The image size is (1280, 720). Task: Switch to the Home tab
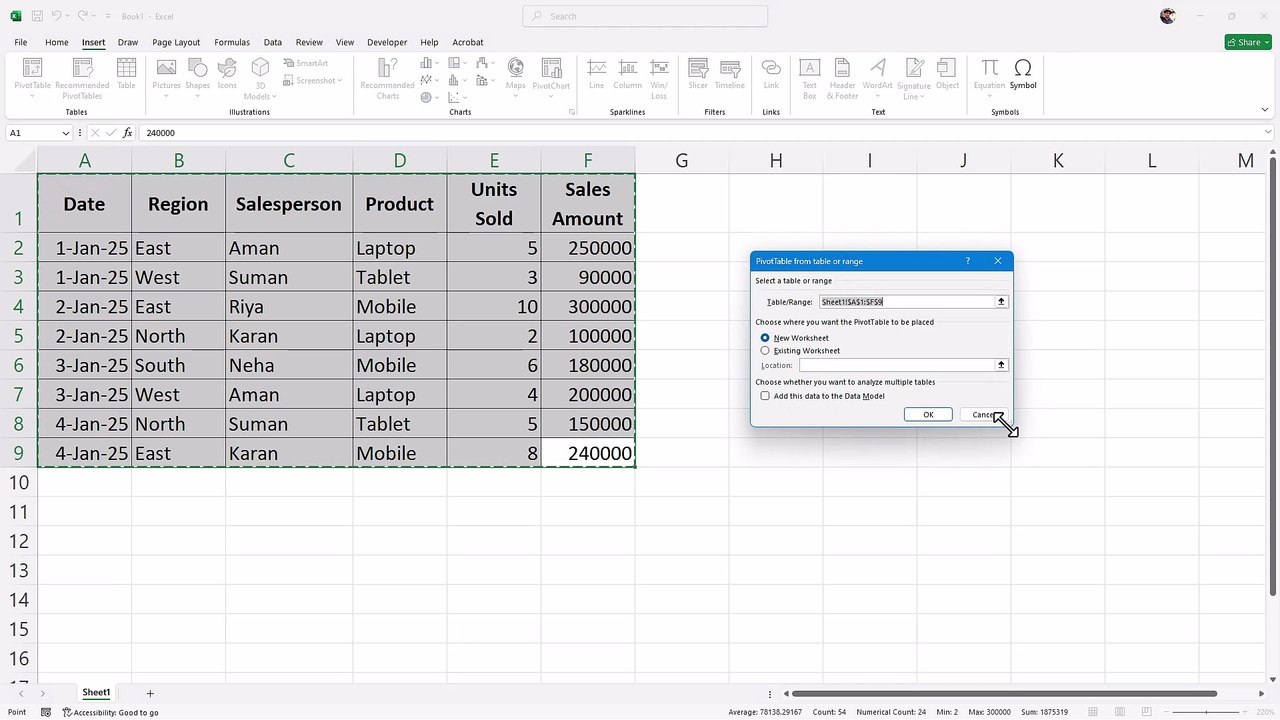pos(57,42)
